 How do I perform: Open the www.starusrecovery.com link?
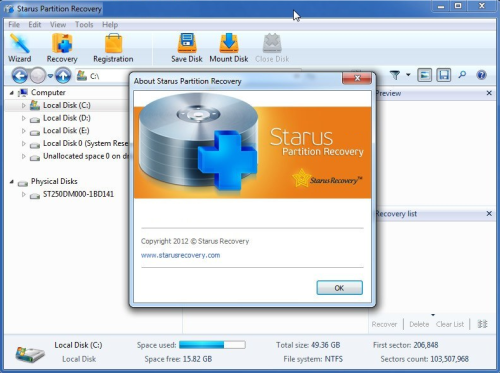[x=180, y=255]
